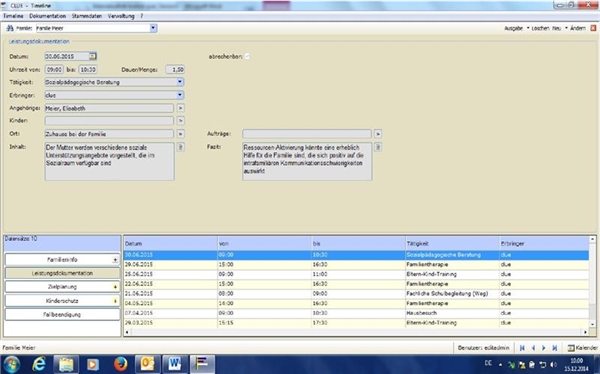Jump to first record navigation arrow
600x374 pixels.
(522, 348)
